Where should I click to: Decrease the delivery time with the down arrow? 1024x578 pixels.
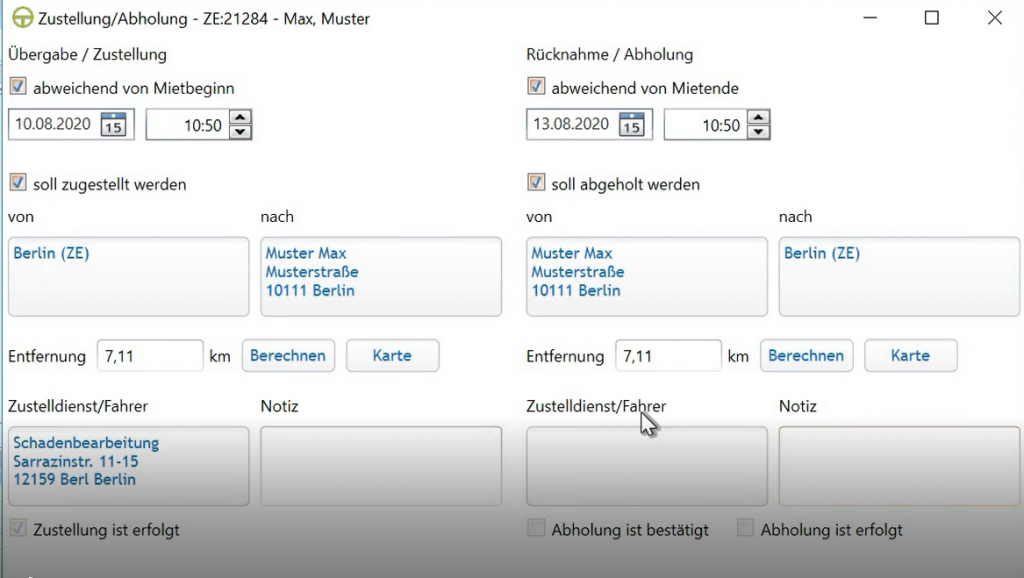(240, 131)
